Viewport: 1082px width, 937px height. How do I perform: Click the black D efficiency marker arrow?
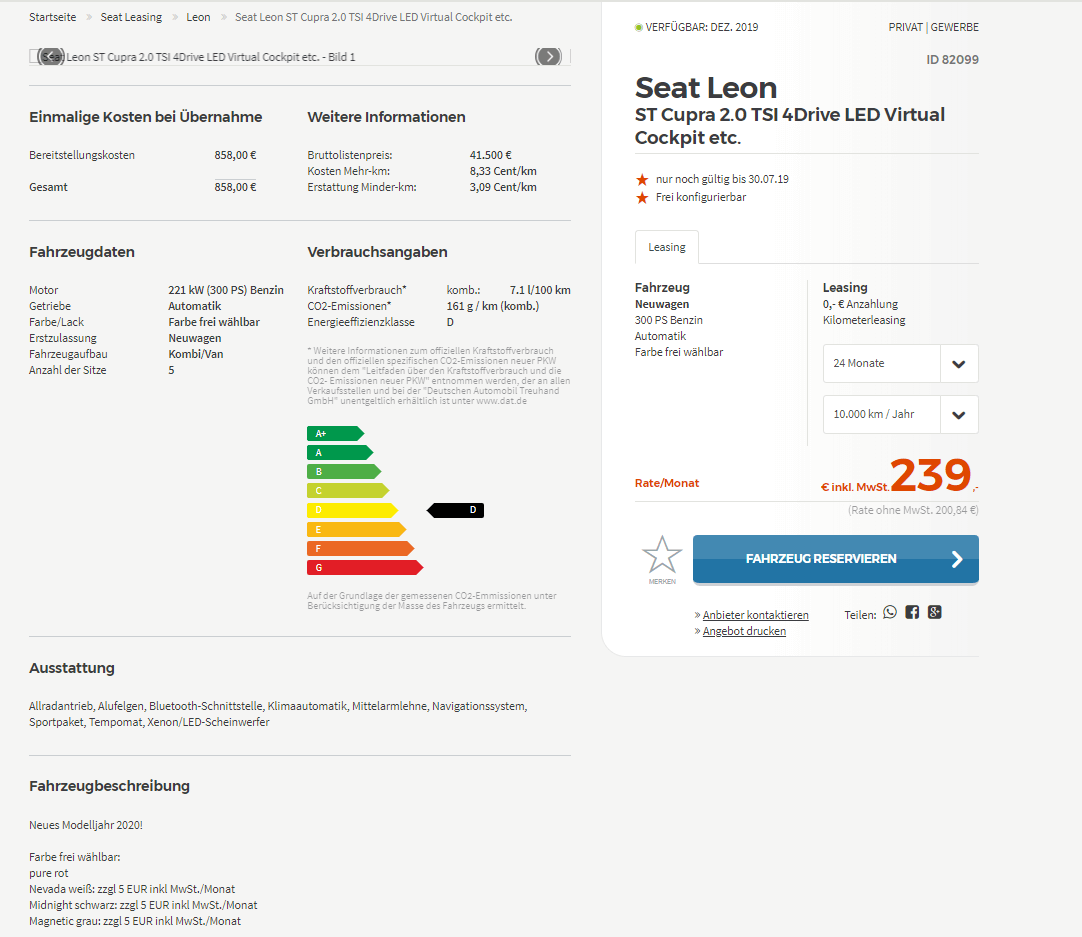455,510
